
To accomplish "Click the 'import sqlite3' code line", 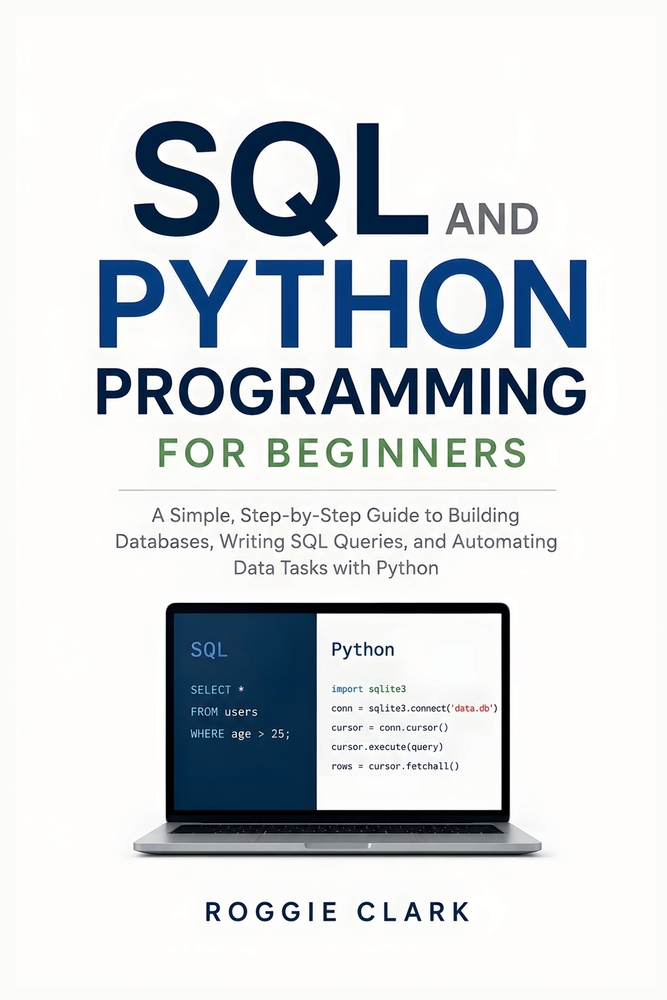I will pyautogui.click(x=369, y=689).
